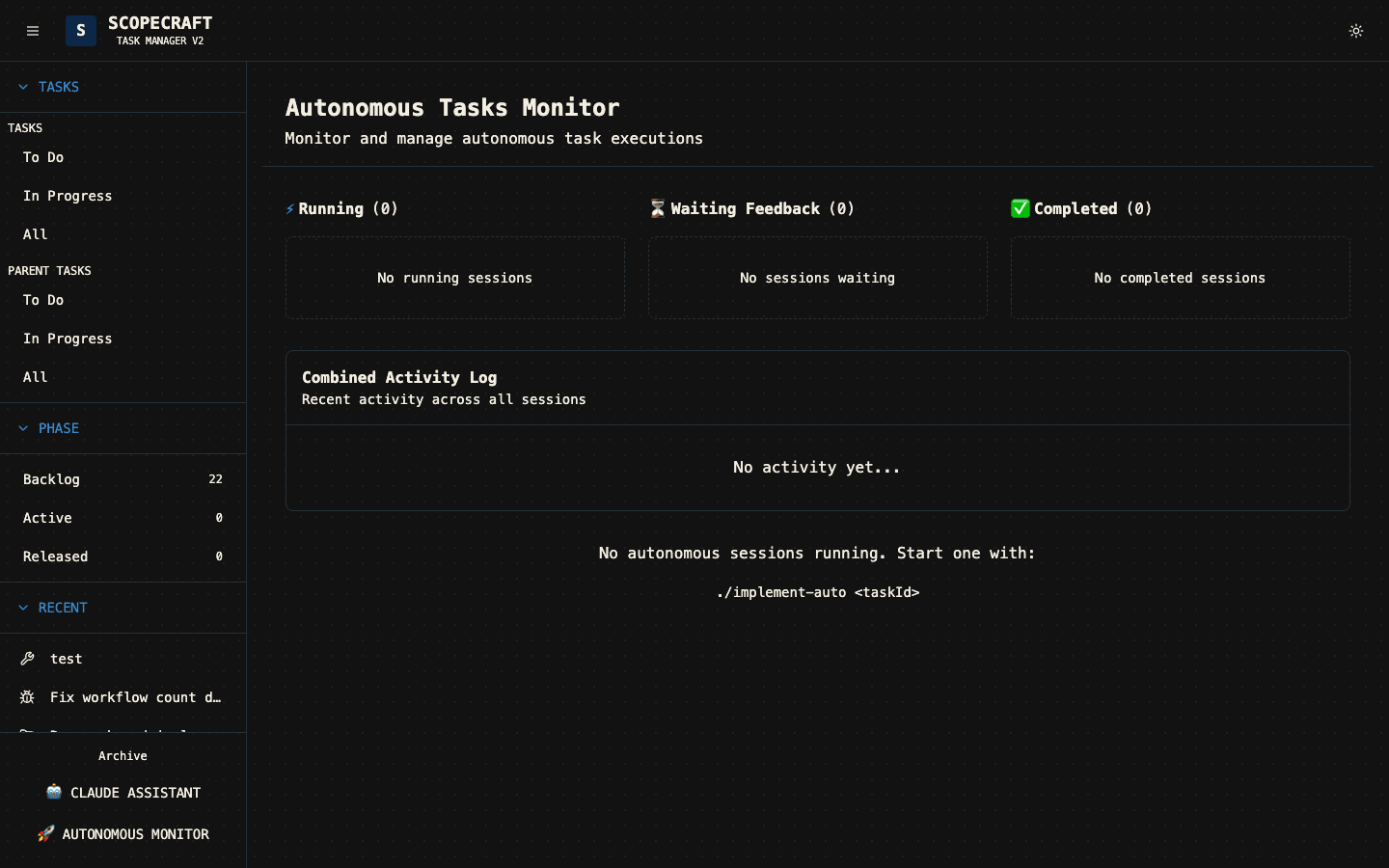
Task: Open All under PARENT TASKS
Action: coord(123,377)
